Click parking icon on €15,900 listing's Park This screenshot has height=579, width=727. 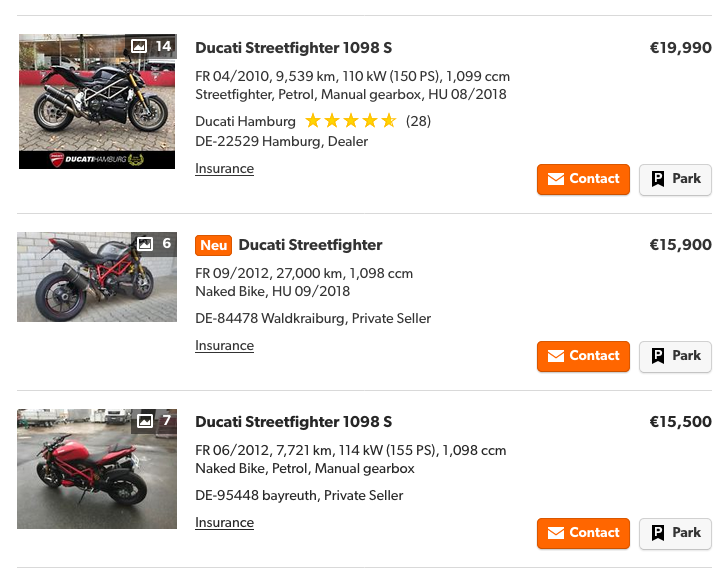[658, 356]
